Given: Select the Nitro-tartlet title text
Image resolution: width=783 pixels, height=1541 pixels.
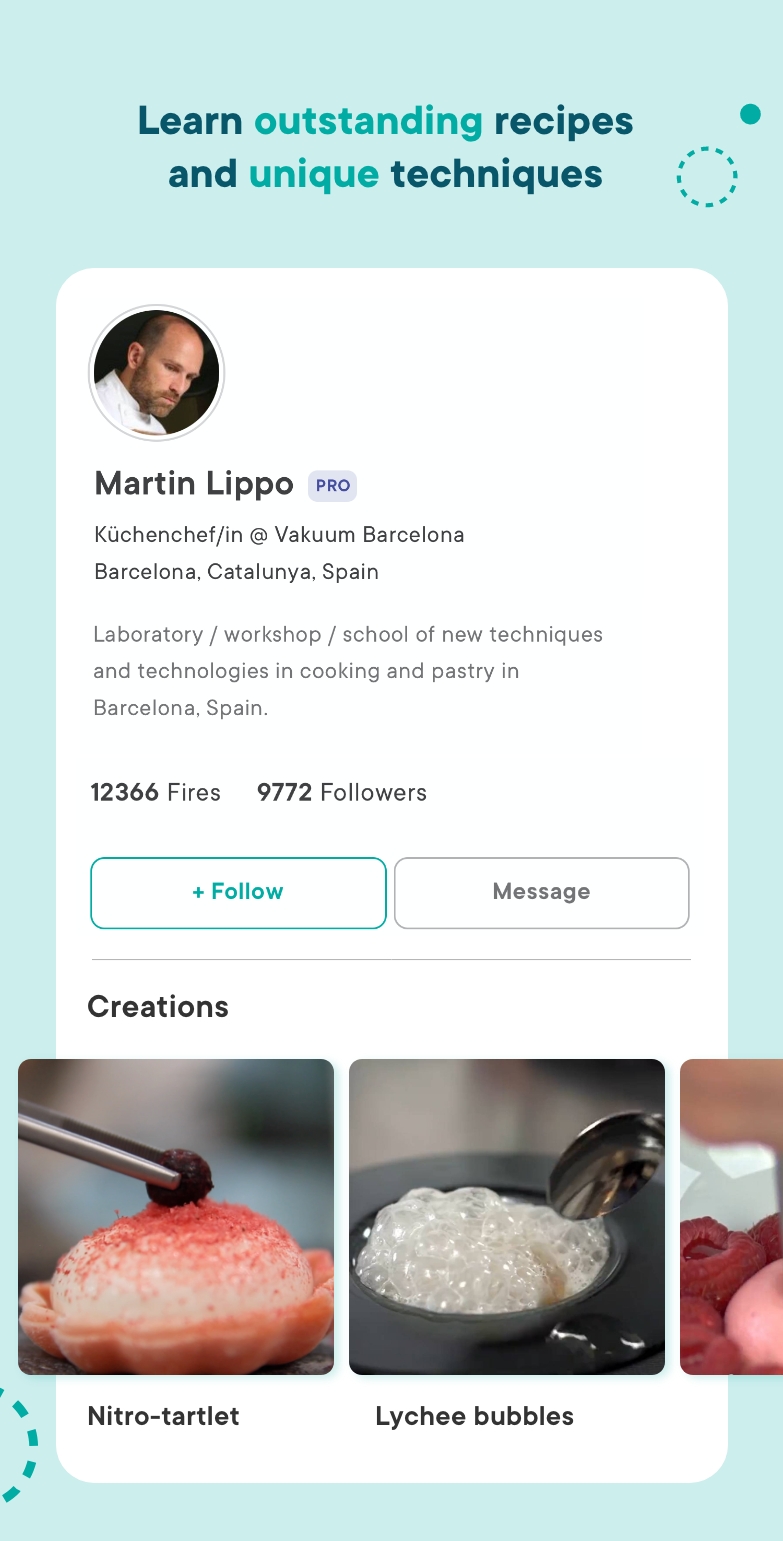Looking at the screenshot, I should point(163,1416).
